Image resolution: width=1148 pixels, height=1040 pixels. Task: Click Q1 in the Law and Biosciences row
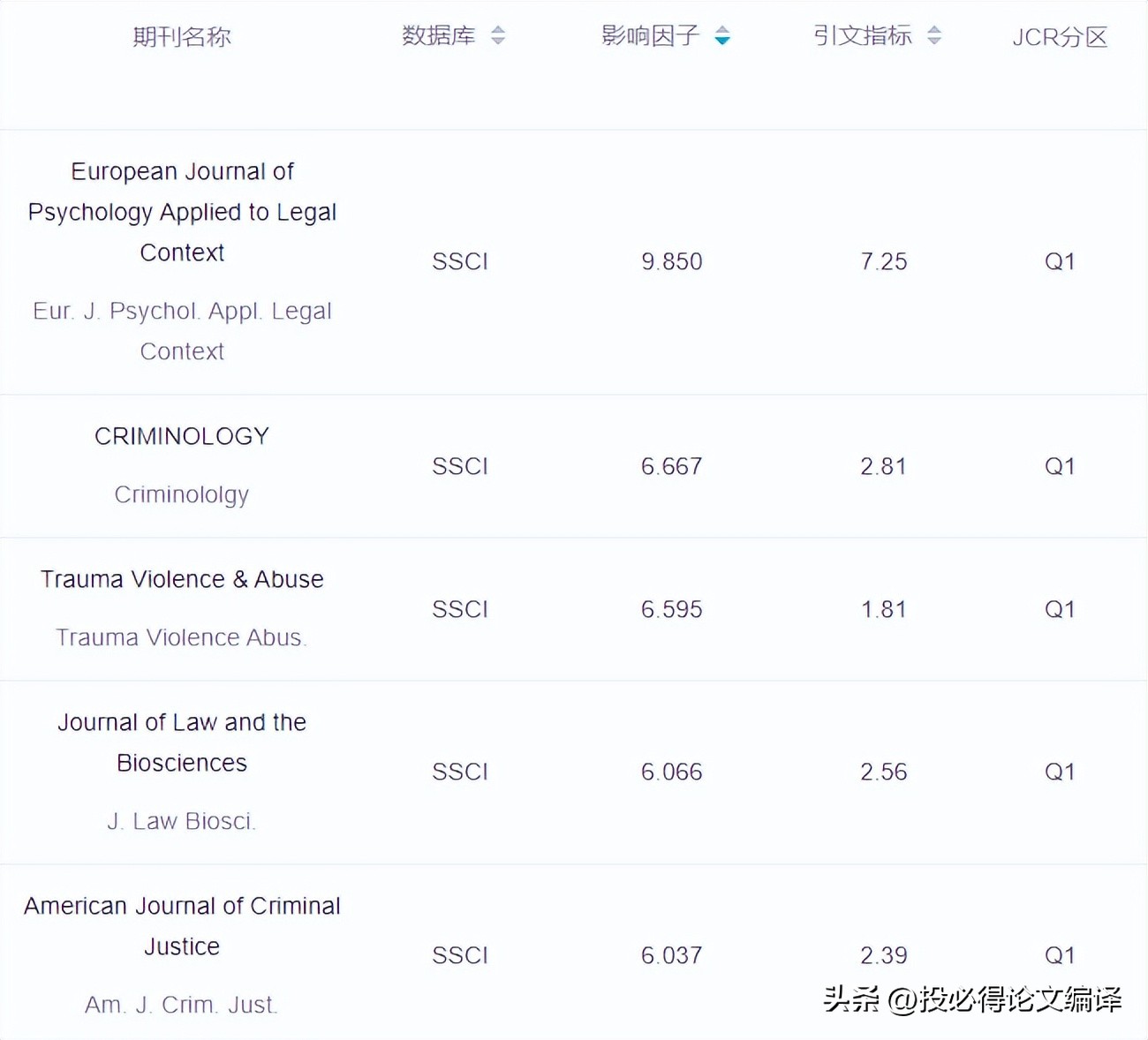1060,772
